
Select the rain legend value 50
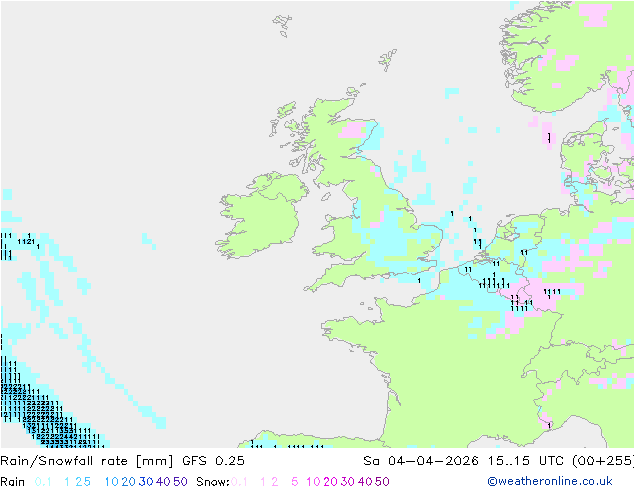(180, 482)
